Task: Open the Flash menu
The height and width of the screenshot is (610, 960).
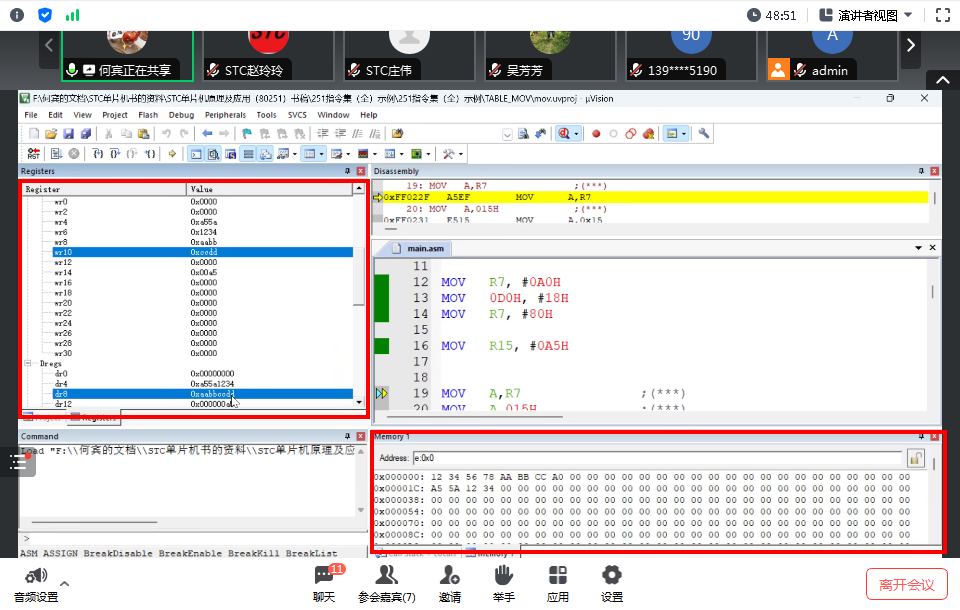Action: pyautogui.click(x=148, y=115)
